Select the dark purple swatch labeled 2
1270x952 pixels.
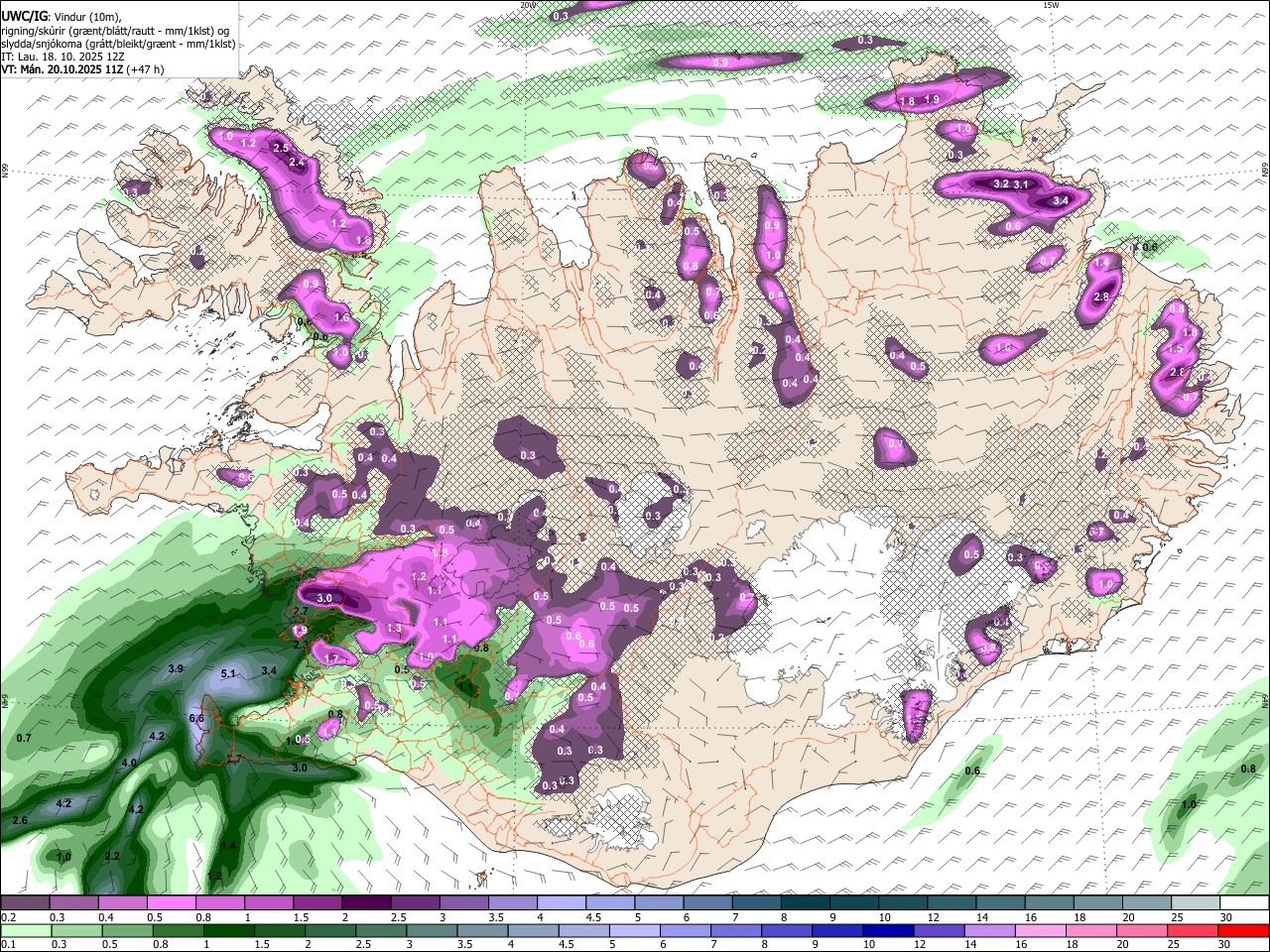(366, 902)
